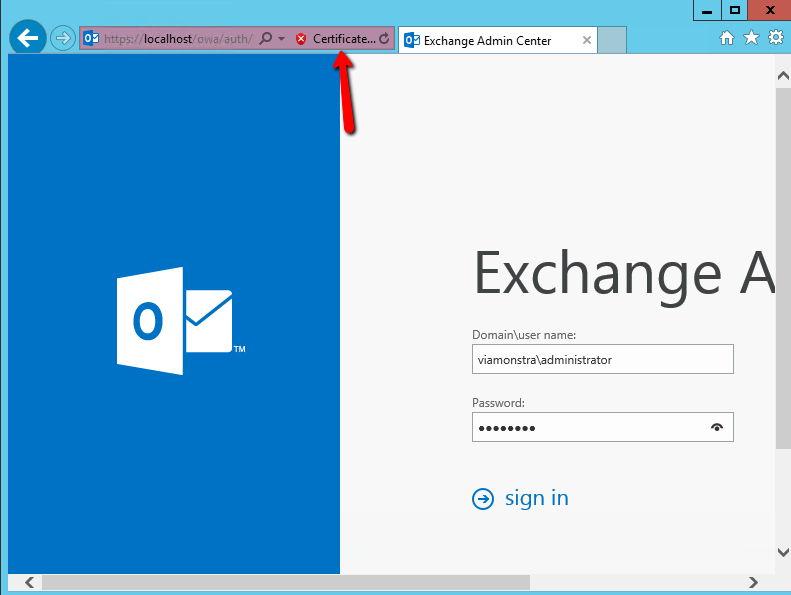Click the browser Forward arrow button
The height and width of the screenshot is (595, 791).
click(62, 39)
